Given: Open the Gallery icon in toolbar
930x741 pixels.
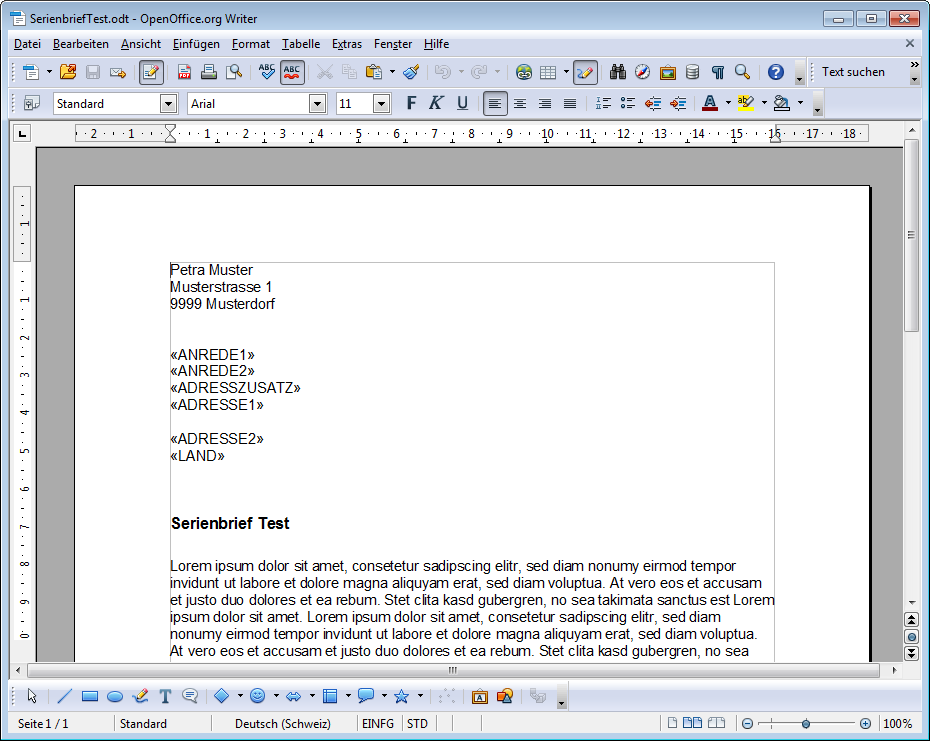Looking at the screenshot, I should [667, 72].
